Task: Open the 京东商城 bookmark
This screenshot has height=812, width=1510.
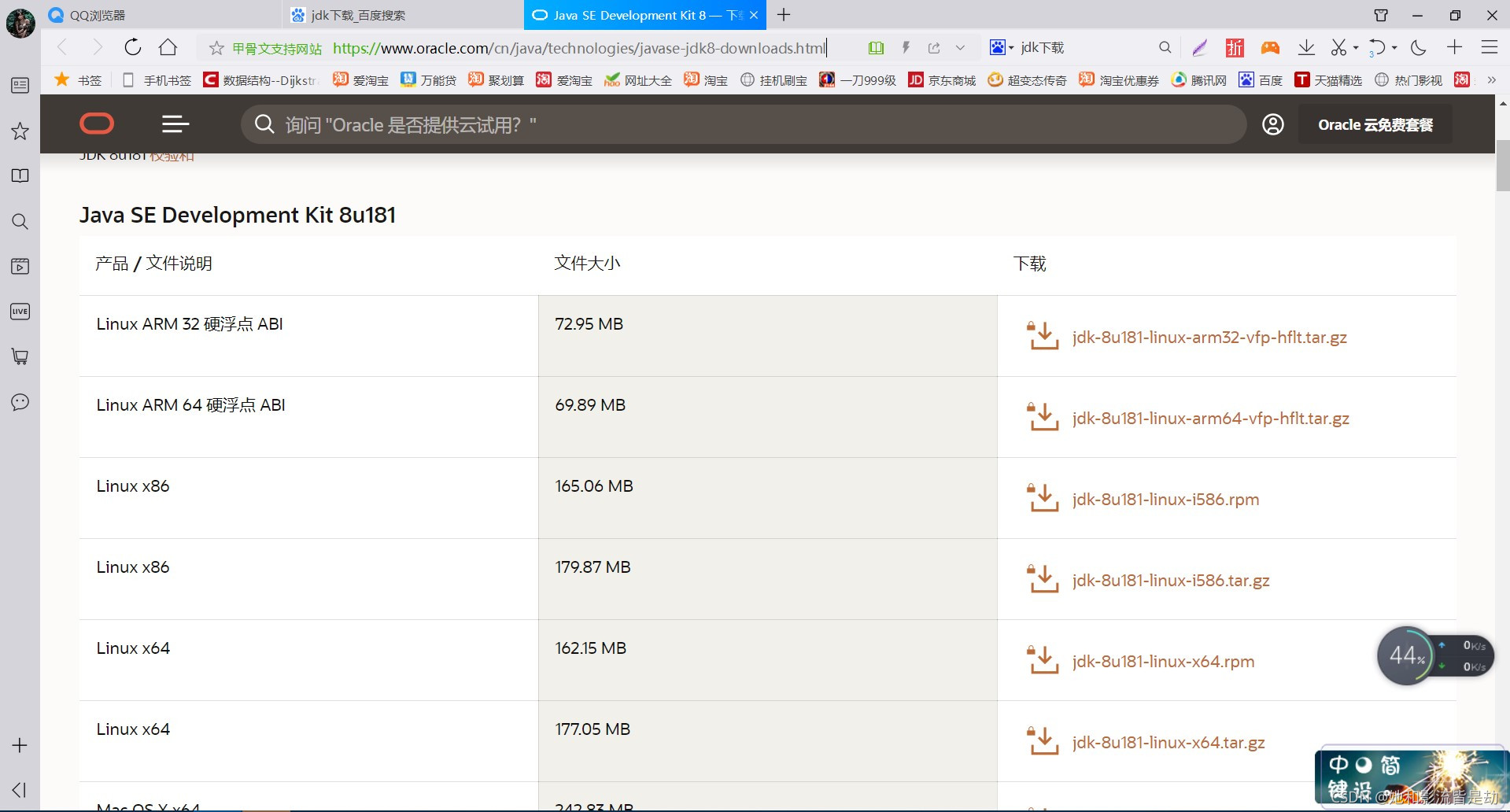Action: 942,79
